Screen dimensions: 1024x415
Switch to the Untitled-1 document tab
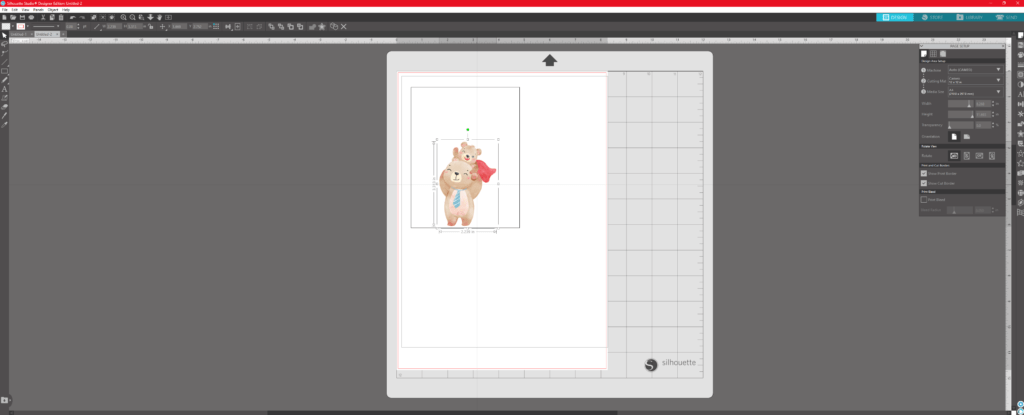pyautogui.click(x=18, y=33)
